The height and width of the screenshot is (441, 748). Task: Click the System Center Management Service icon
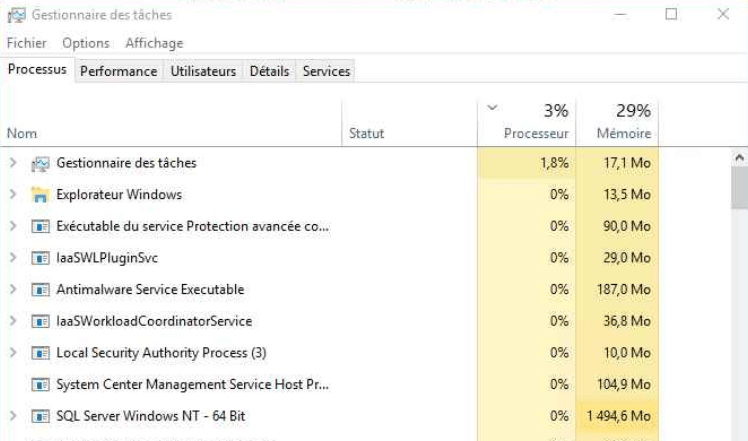41,385
